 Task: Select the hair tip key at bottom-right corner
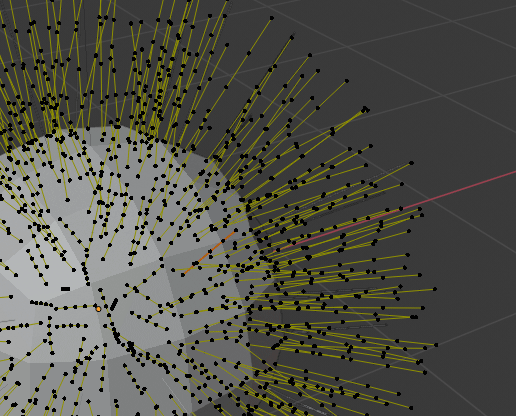click(411, 408)
